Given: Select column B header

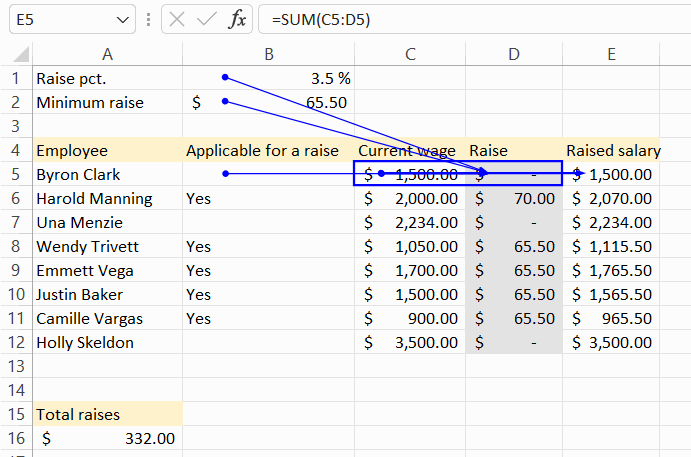Looking at the screenshot, I should (268, 54).
